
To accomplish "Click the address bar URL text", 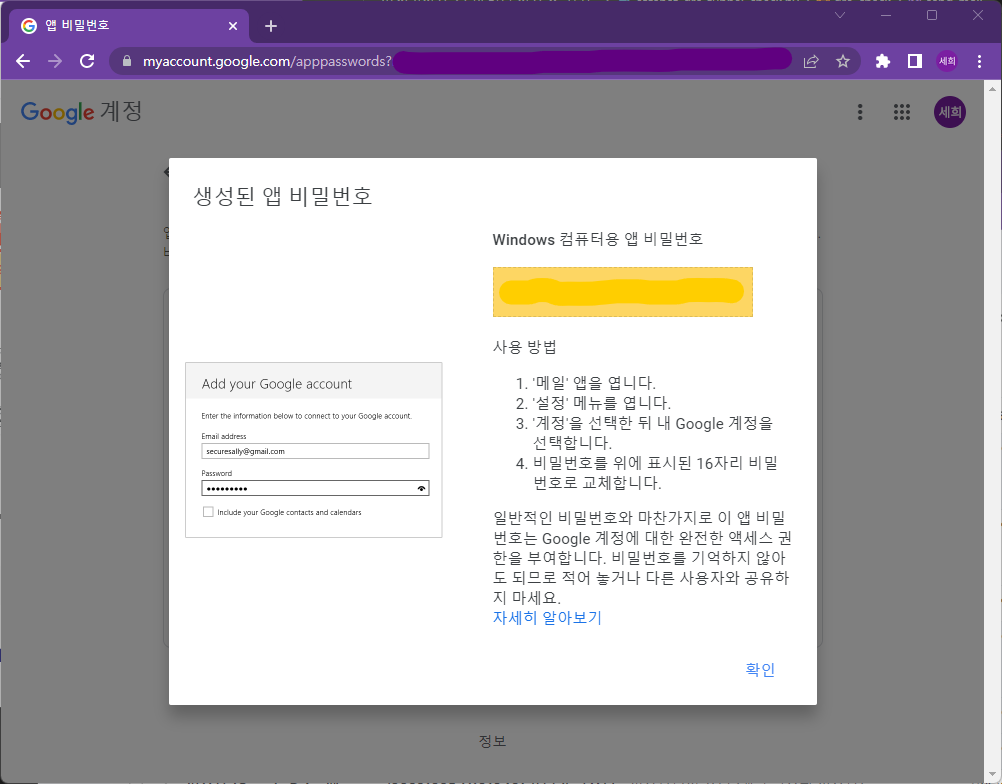I will click(x=267, y=61).
